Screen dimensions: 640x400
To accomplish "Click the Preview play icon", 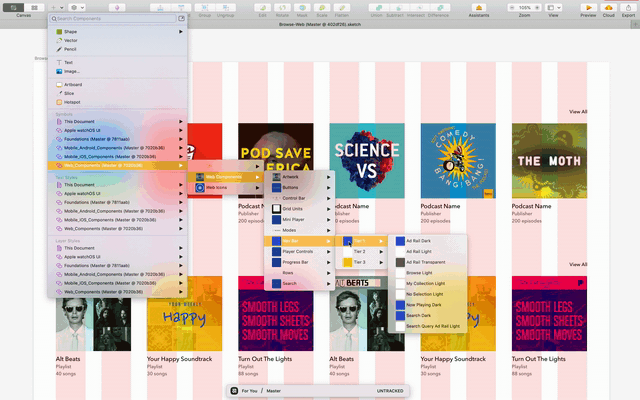I will 588,7.
